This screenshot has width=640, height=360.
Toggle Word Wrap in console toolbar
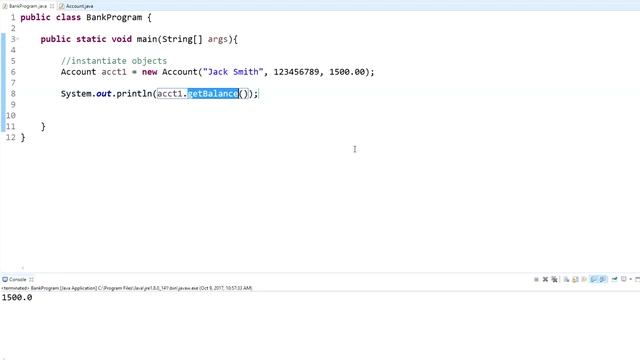(584, 280)
